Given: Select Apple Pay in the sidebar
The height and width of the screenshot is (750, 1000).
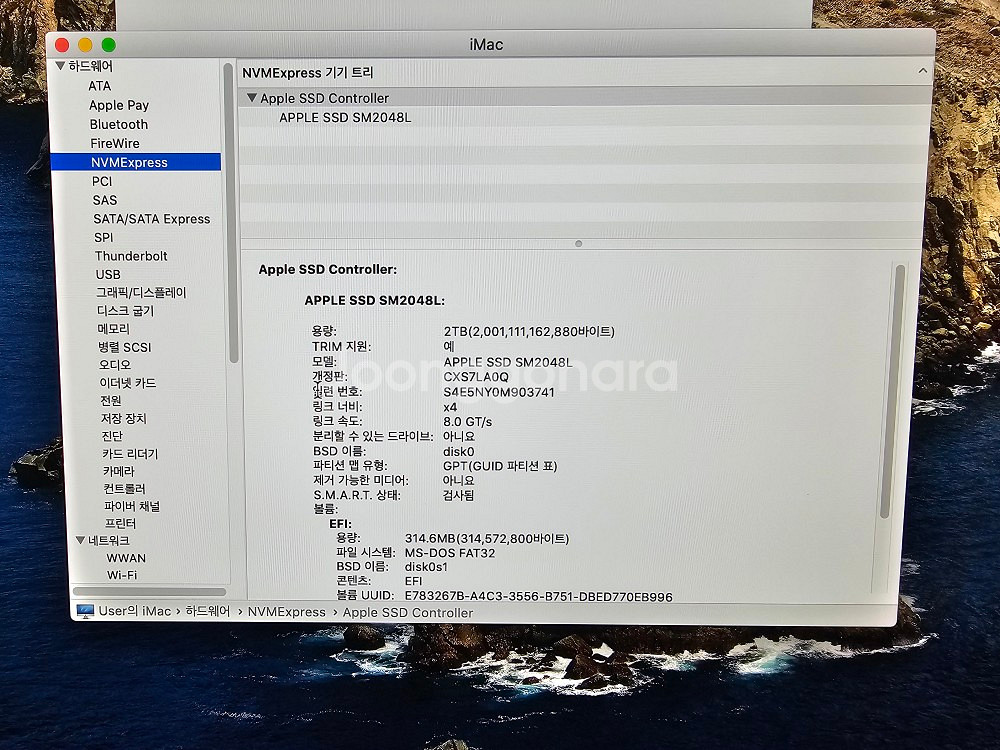Looking at the screenshot, I should [119, 105].
